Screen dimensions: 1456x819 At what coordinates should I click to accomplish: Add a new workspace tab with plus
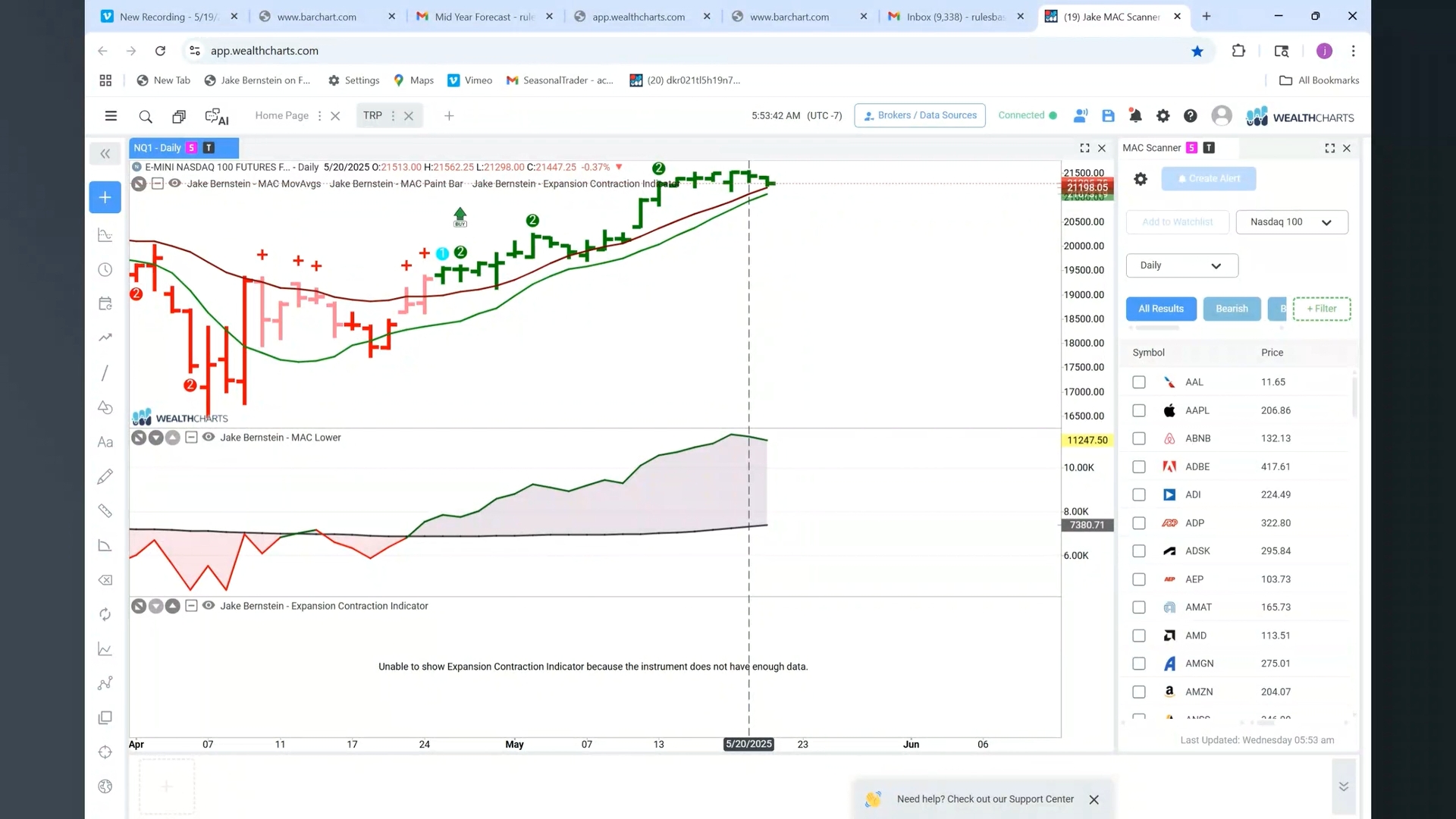449,116
